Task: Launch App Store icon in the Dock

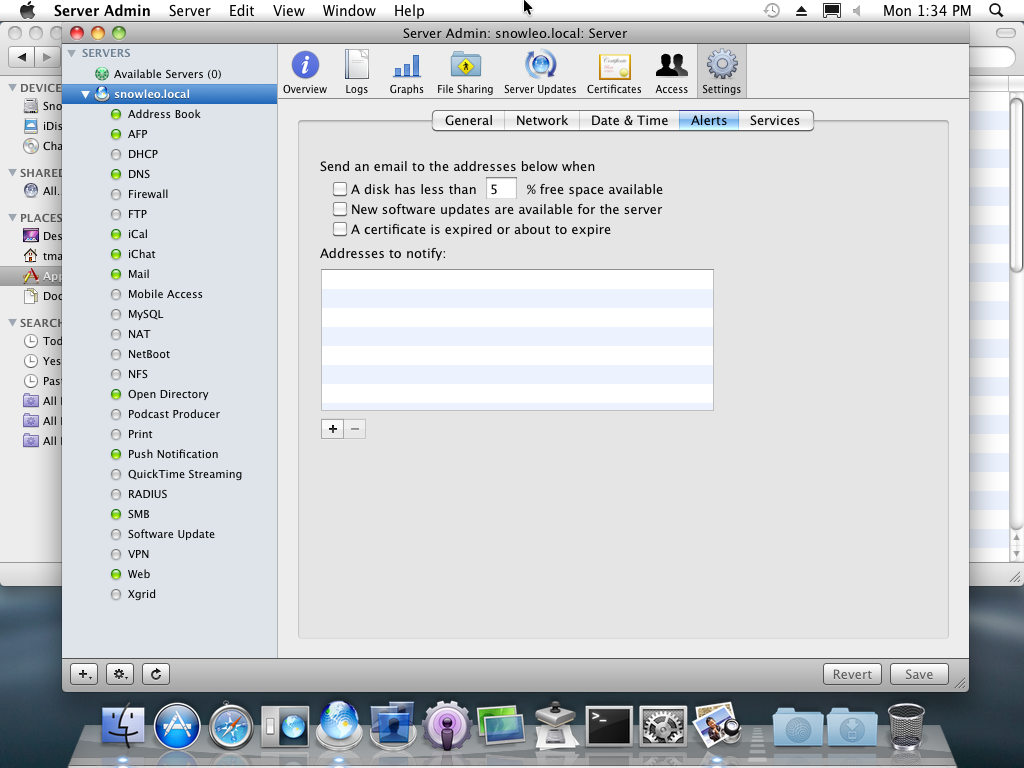Action: pos(176,726)
